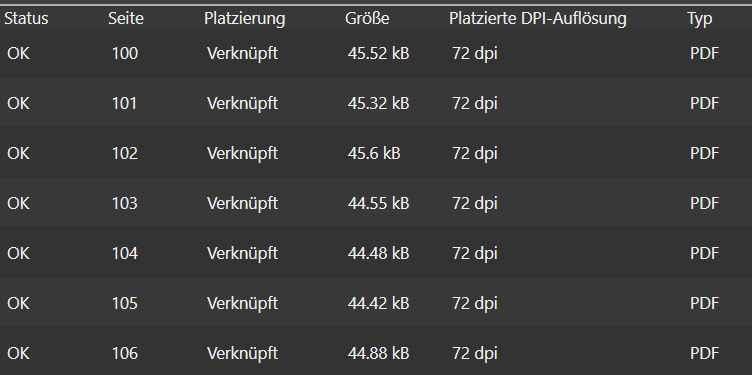Sort the list by Größe header
The height and width of the screenshot is (375, 752).
click(367, 19)
